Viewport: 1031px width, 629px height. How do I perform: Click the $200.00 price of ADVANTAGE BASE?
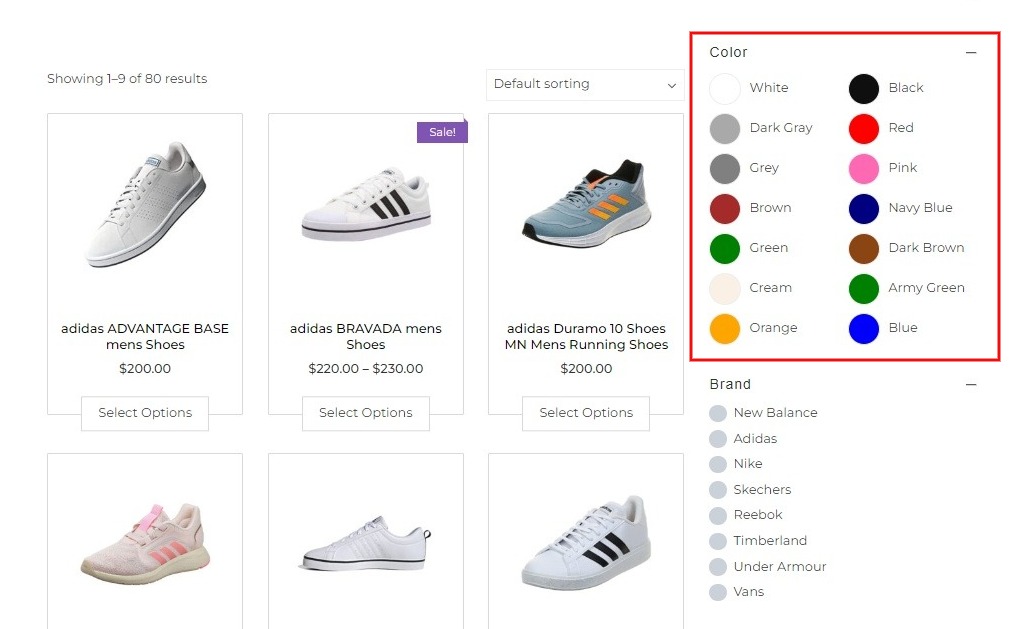pos(145,369)
